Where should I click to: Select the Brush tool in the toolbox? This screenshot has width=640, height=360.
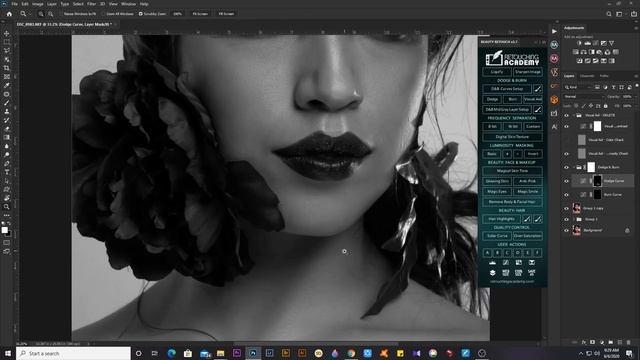(x=7, y=103)
